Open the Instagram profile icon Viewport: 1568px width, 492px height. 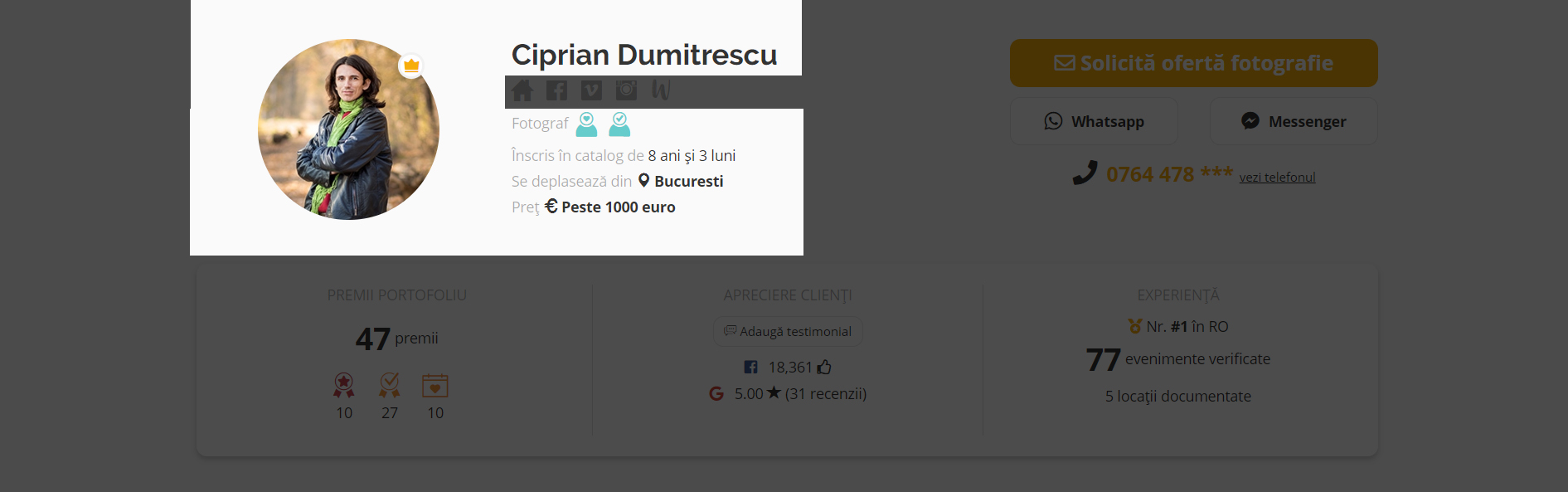tap(626, 90)
